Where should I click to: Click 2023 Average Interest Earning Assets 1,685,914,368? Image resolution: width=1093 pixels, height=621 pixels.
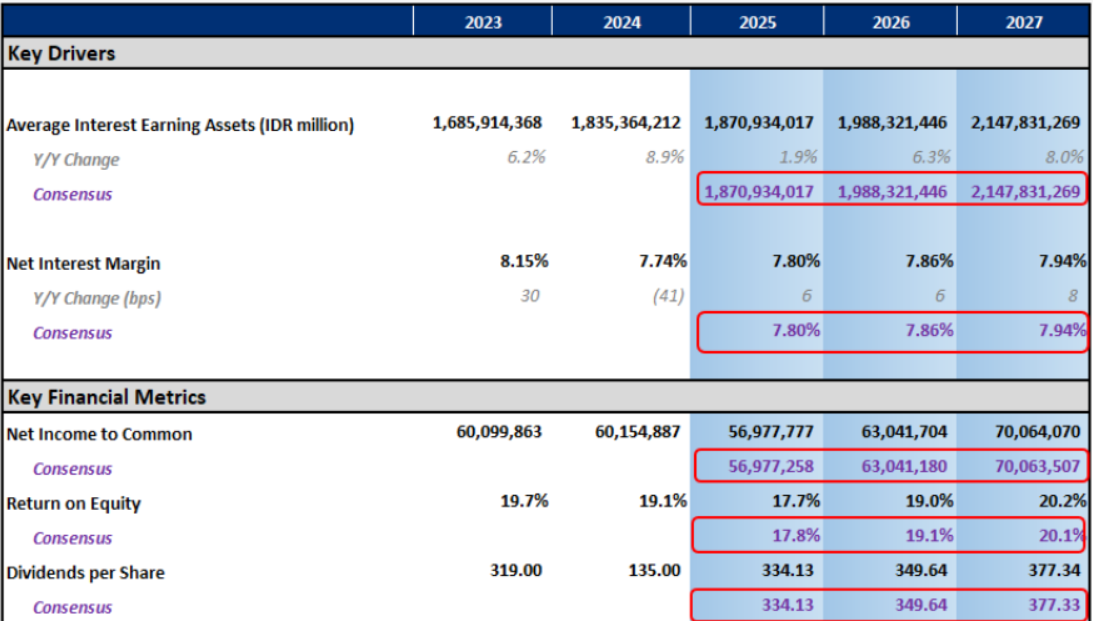coord(487,123)
